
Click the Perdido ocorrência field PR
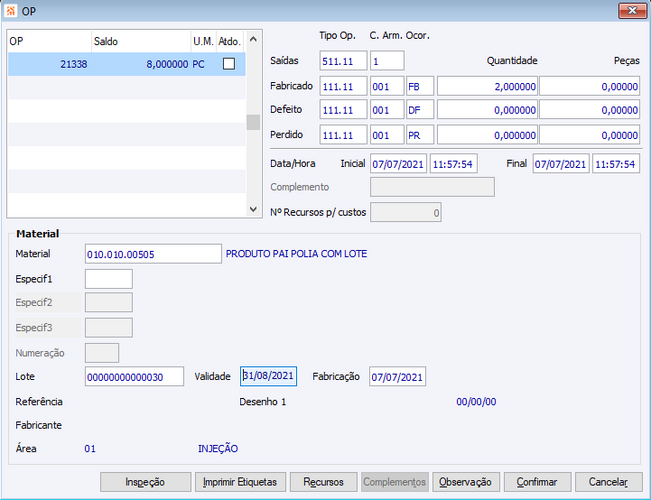(420, 135)
